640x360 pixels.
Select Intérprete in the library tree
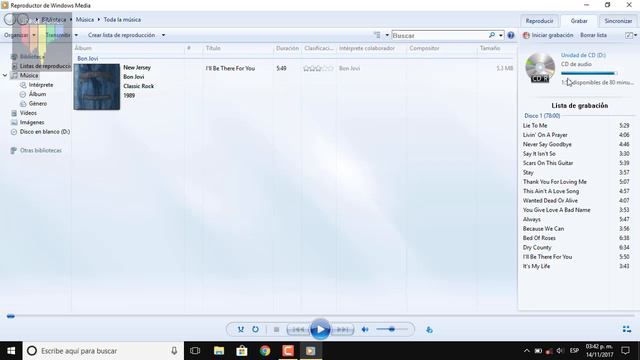[41, 85]
